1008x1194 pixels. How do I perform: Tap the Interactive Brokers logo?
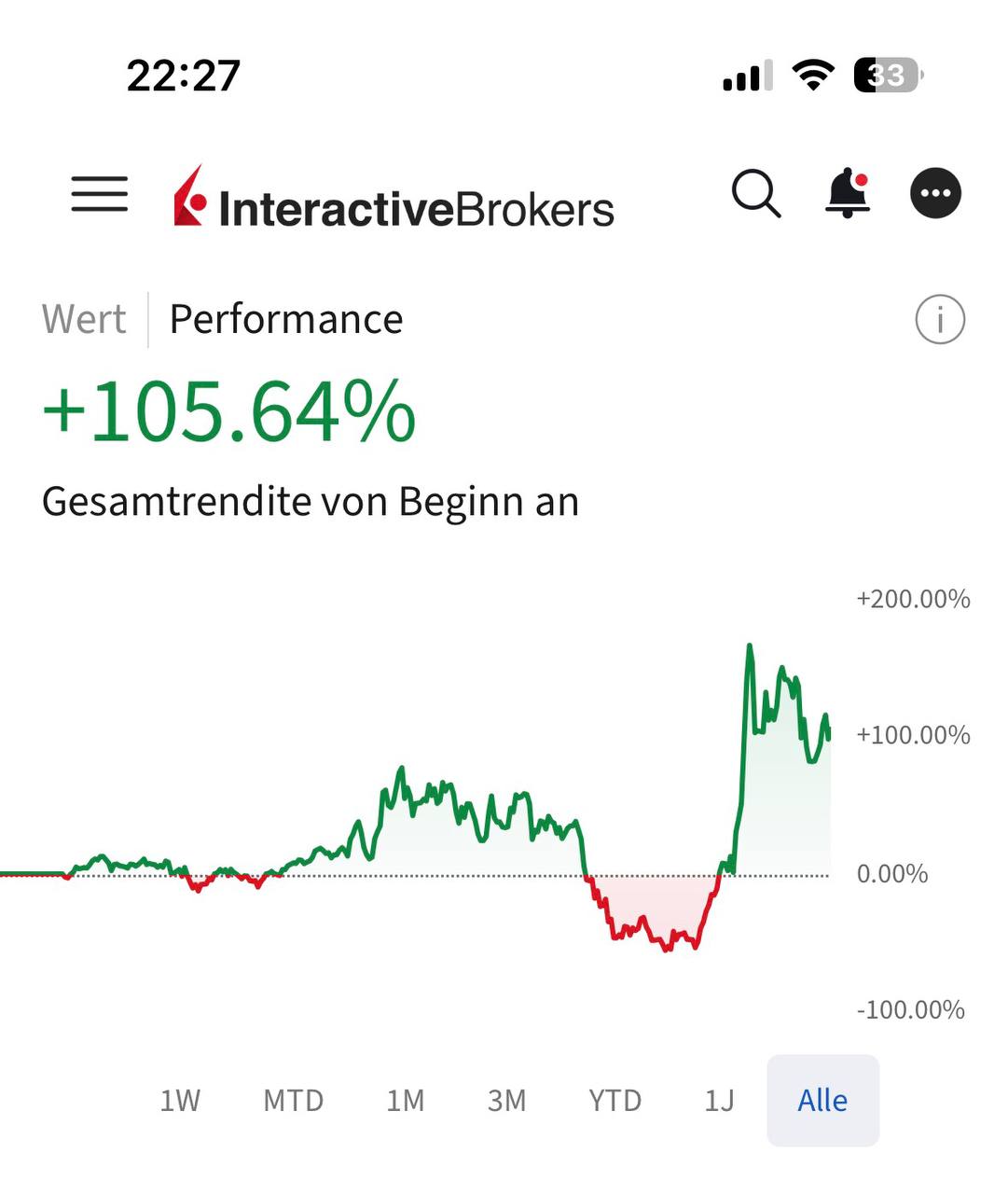click(394, 197)
